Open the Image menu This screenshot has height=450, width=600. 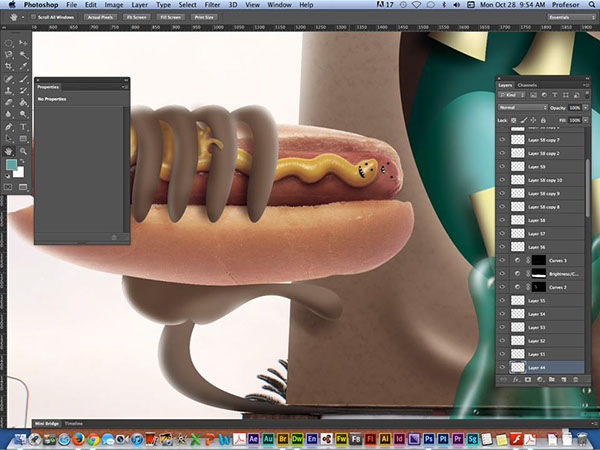tap(114, 5)
